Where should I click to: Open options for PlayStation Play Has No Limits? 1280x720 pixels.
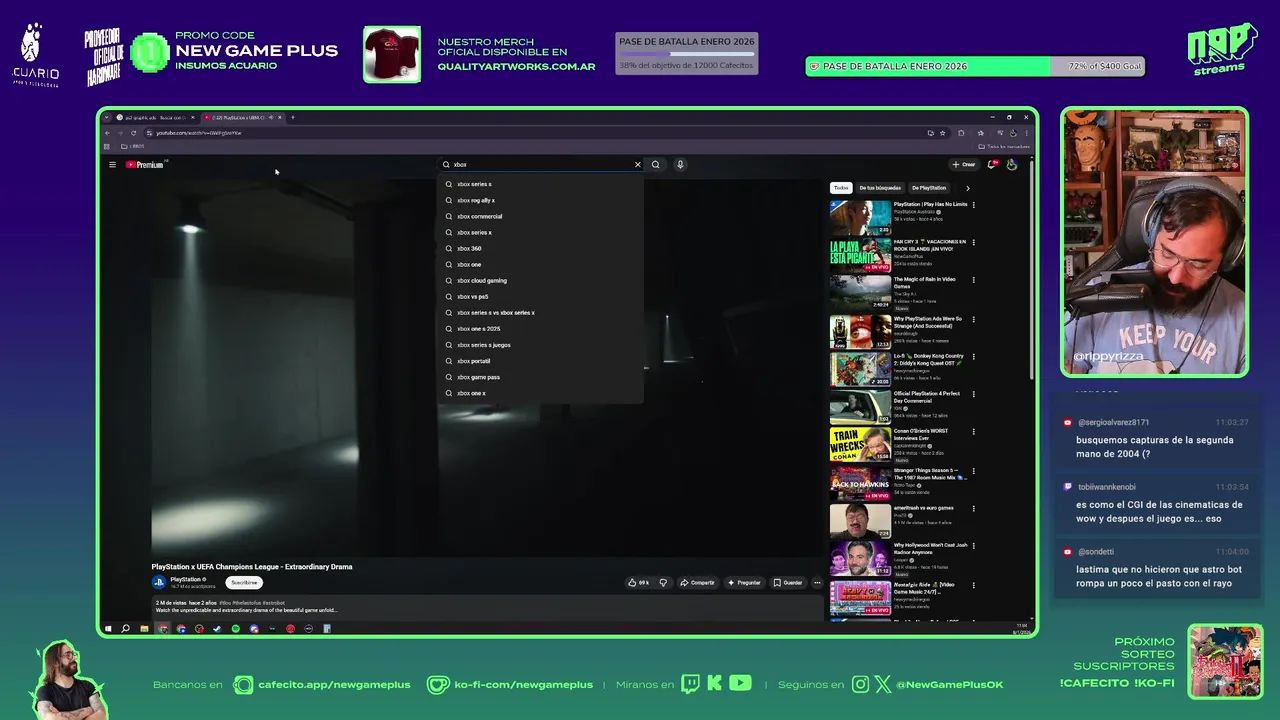click(x=974, y=205)
